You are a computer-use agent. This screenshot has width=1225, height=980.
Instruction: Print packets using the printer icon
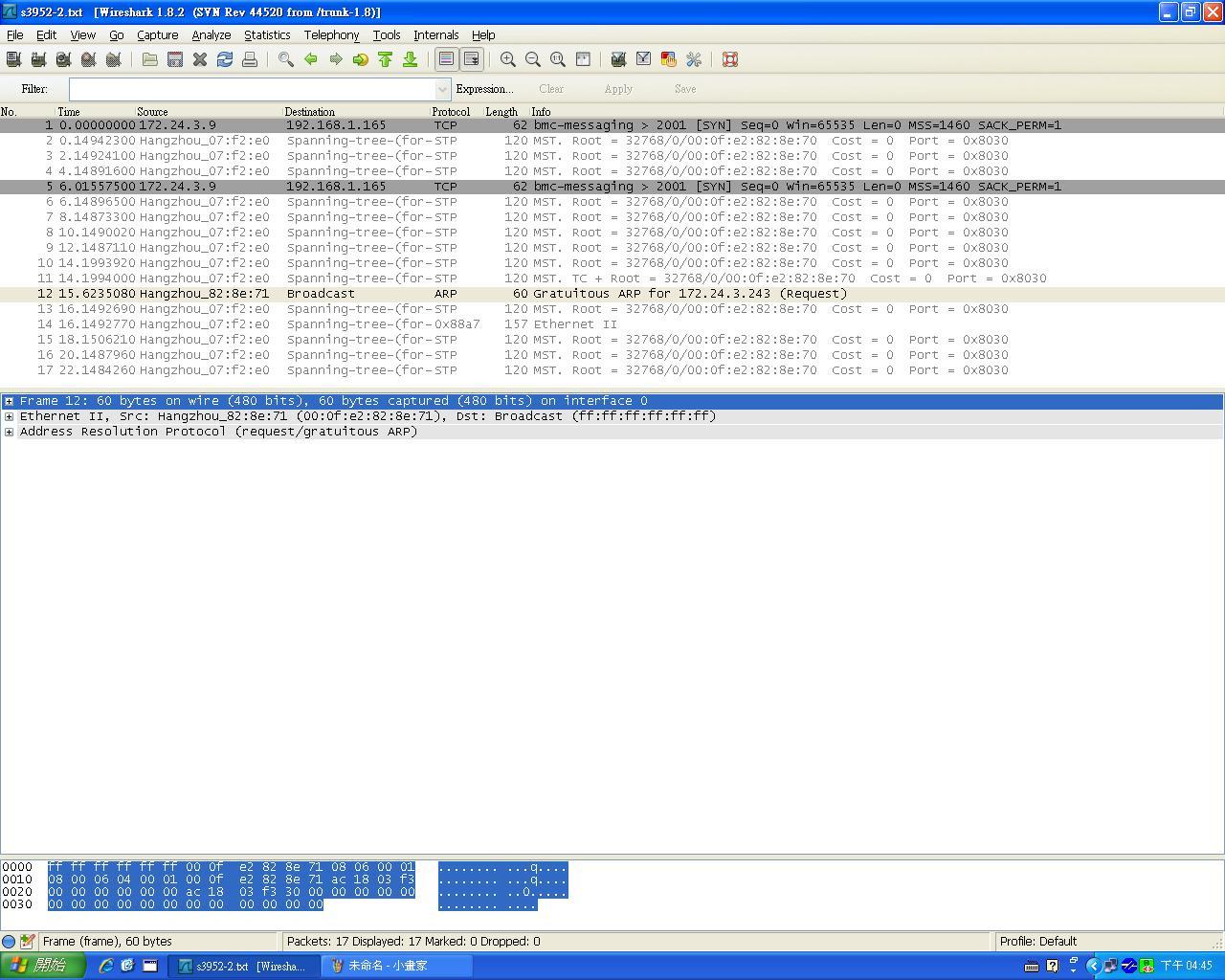coord(250,59)
